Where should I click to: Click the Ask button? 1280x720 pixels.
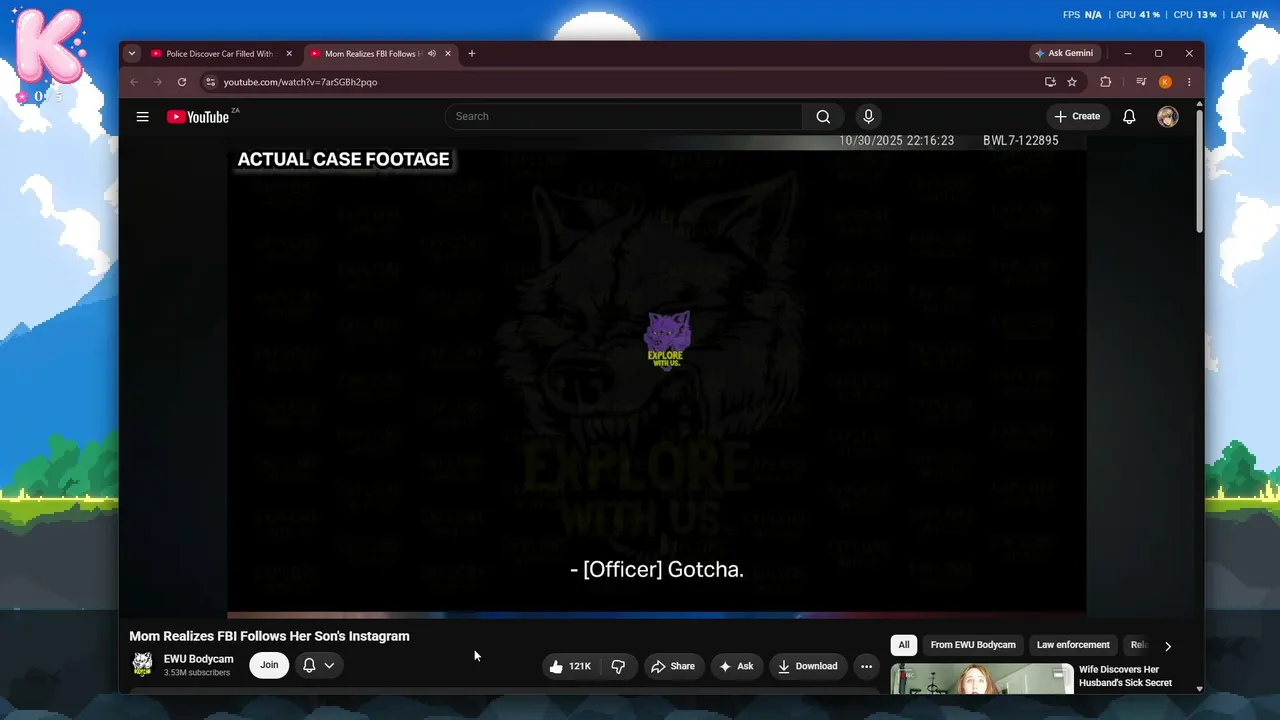(736, 666)
